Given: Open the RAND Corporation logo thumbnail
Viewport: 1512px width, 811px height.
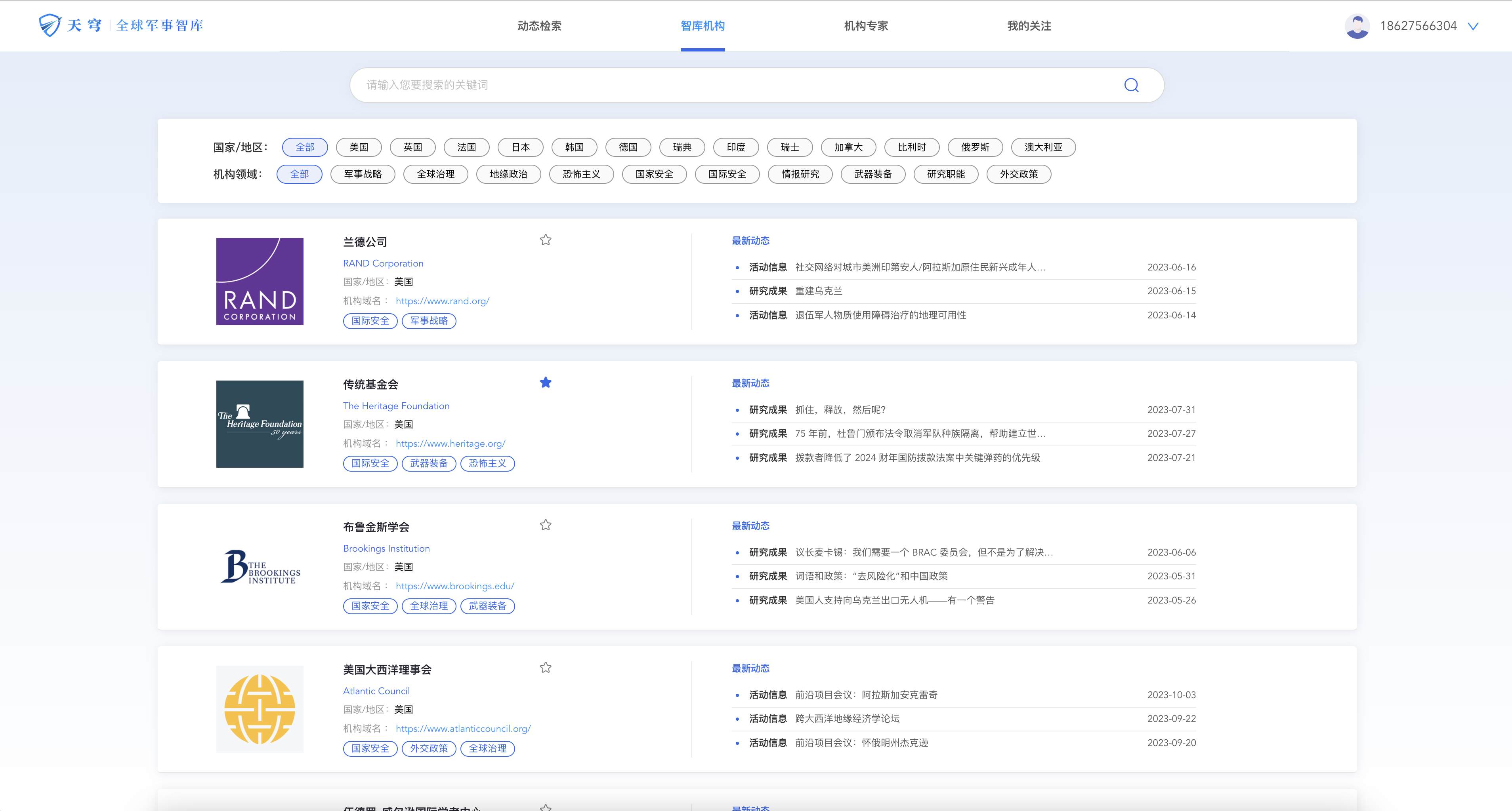Looking at the screenshot, I should (260, 282).
